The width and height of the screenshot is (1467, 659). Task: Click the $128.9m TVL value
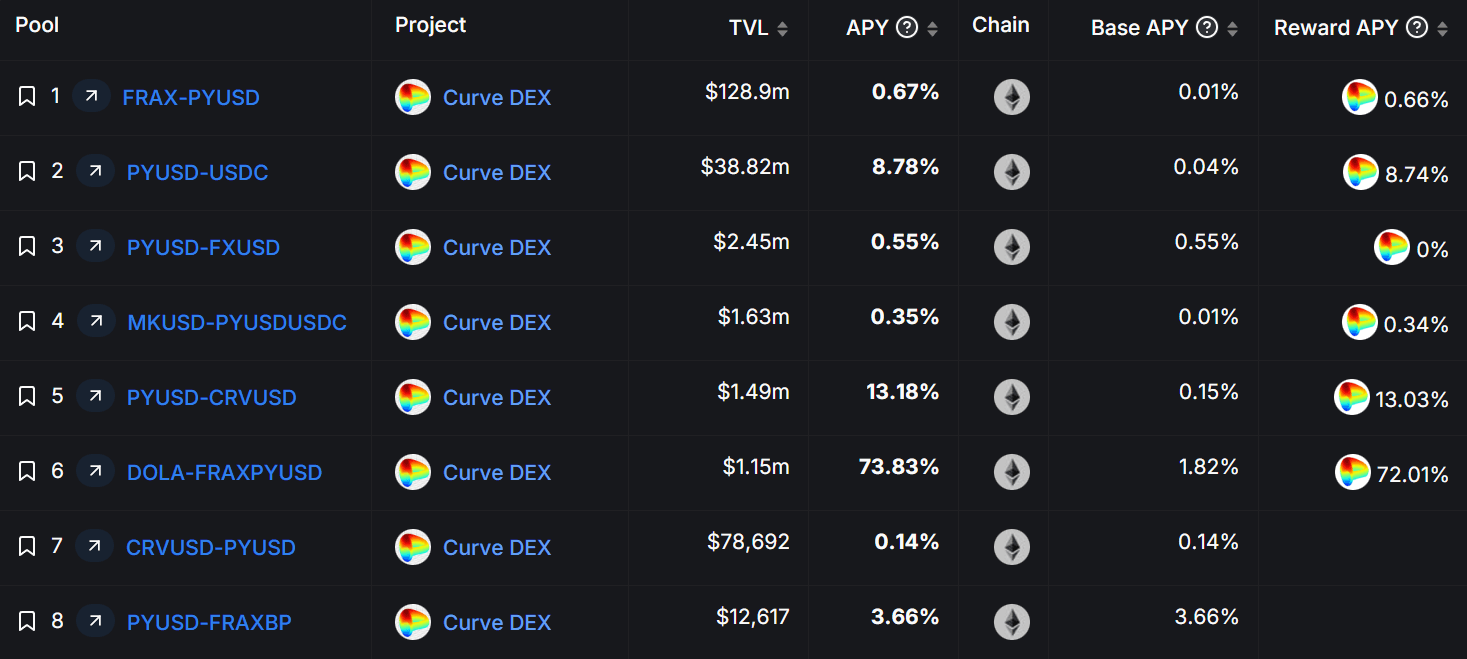tap(747, 92)
